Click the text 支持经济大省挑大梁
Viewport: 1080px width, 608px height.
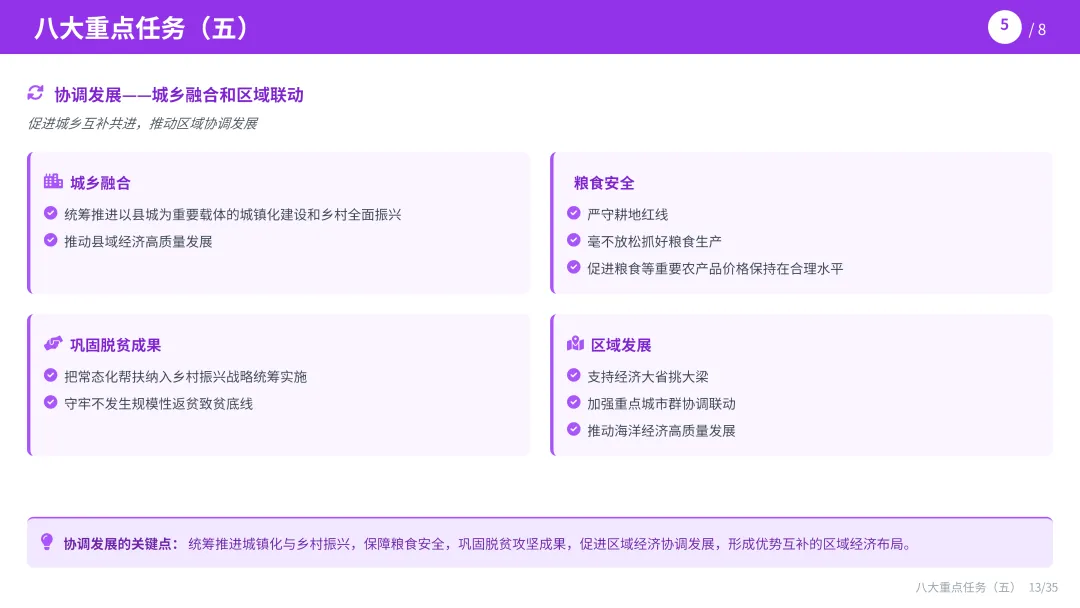pyautogui.click(x=647, y=377)
